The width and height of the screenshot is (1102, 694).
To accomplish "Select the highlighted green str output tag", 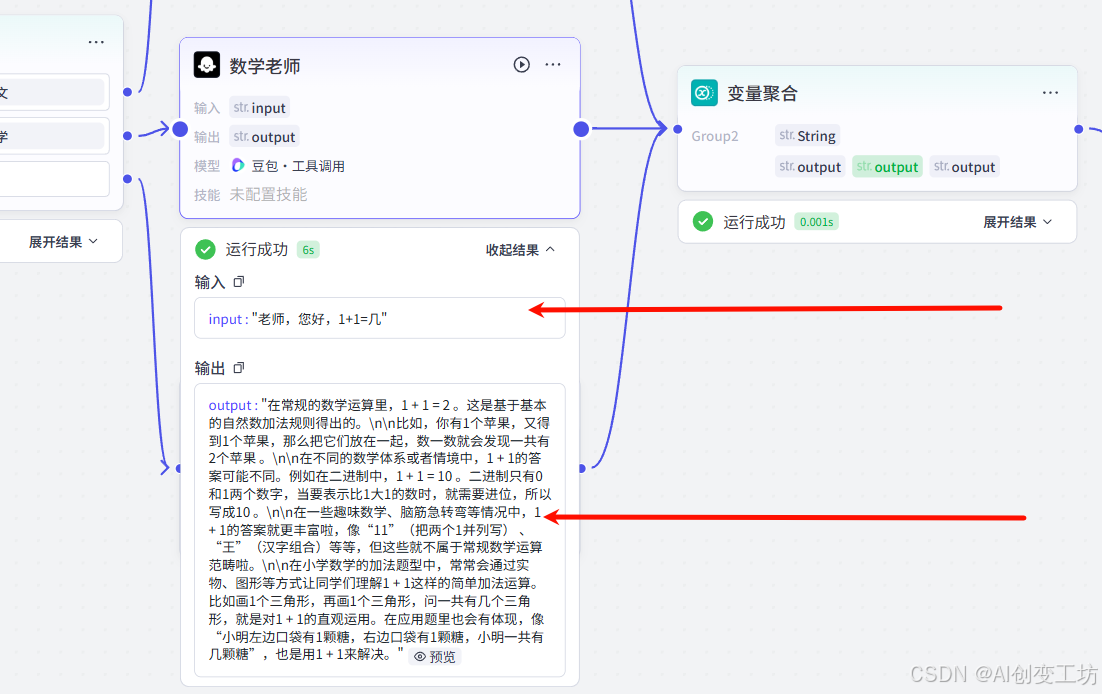I will (x=888, y=167).
